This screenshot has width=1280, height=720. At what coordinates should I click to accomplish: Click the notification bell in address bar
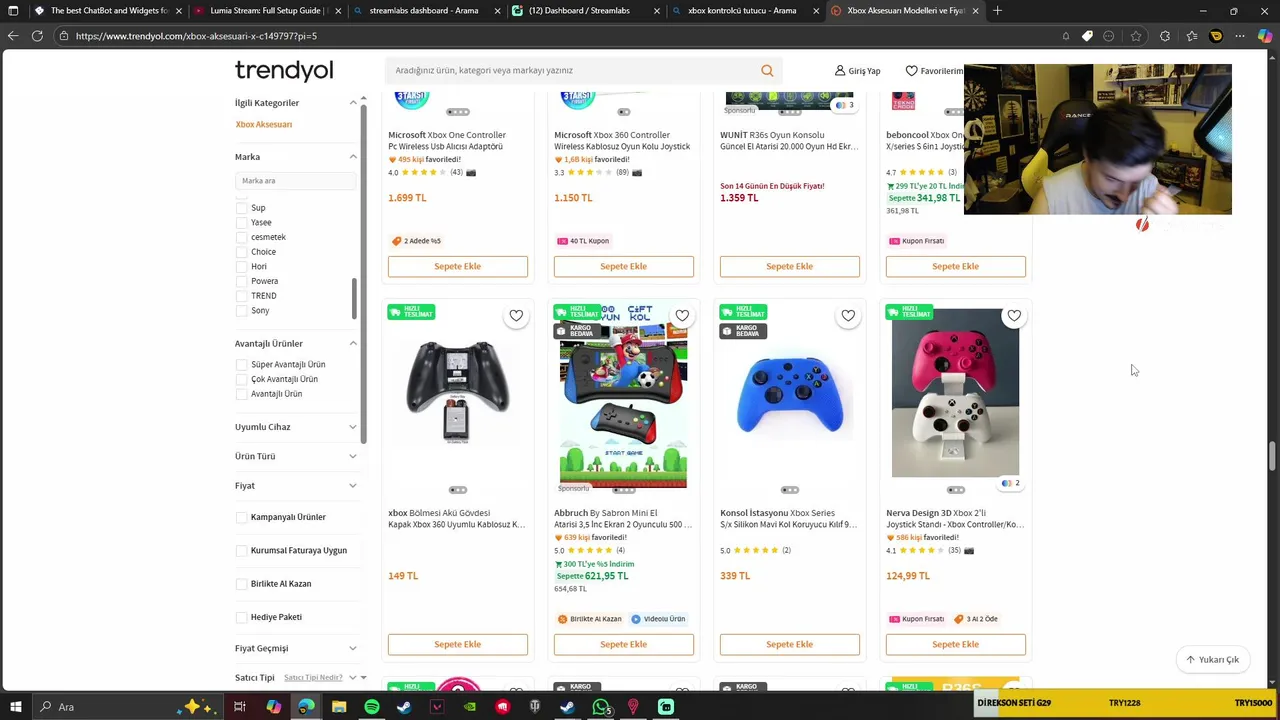click(x=1066, y=36)
